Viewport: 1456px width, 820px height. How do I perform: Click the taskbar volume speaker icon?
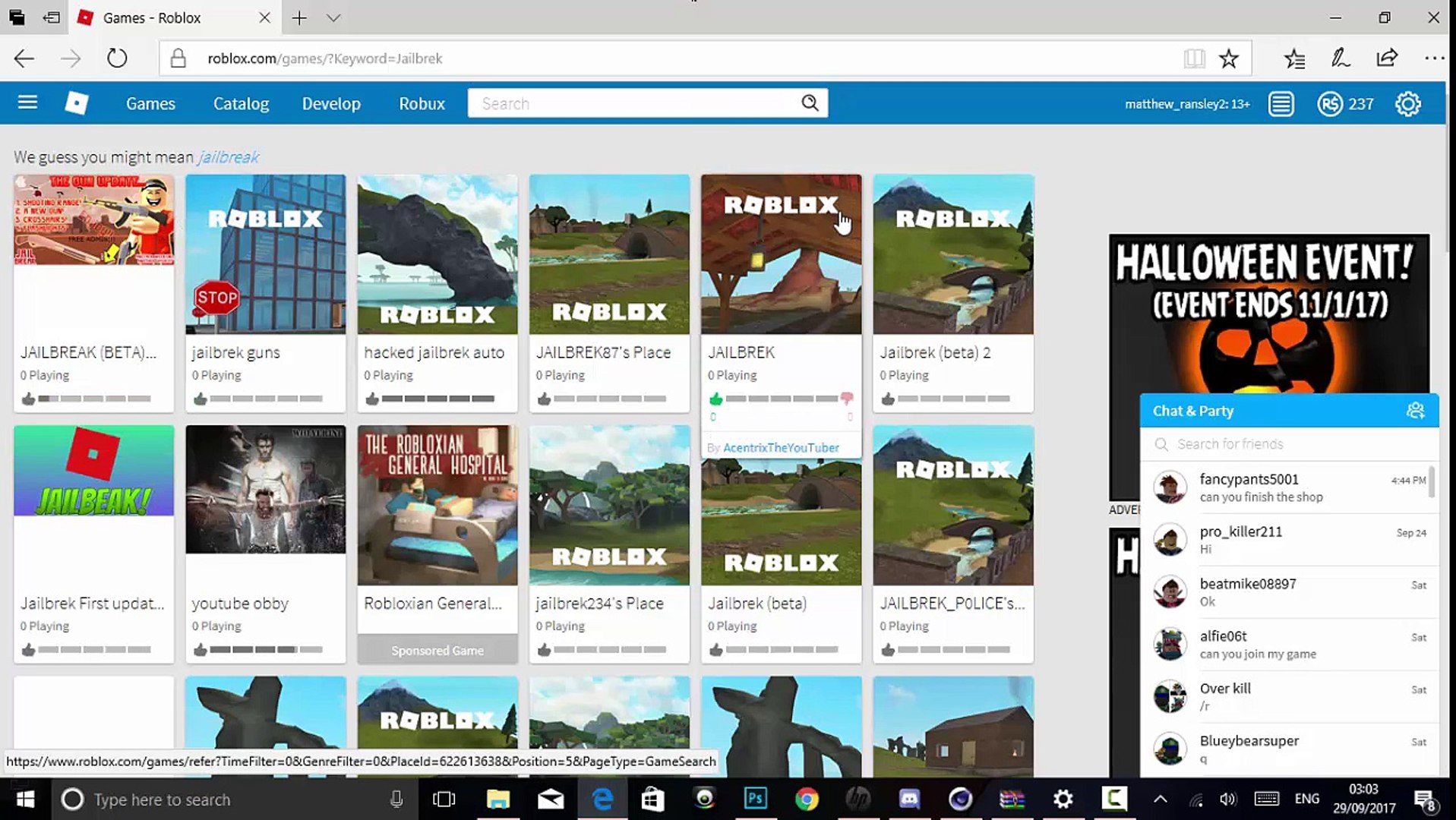1227,799
